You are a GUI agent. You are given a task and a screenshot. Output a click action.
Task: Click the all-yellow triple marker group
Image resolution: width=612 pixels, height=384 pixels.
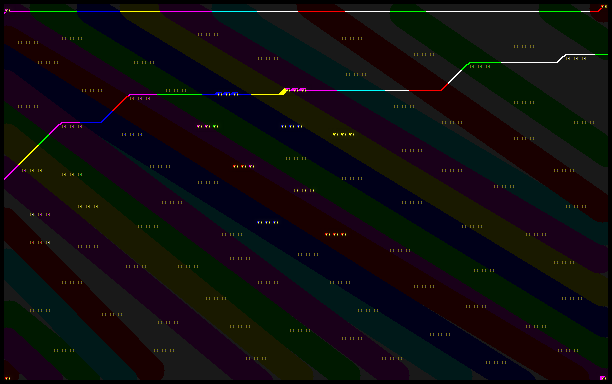pos(343,134)
